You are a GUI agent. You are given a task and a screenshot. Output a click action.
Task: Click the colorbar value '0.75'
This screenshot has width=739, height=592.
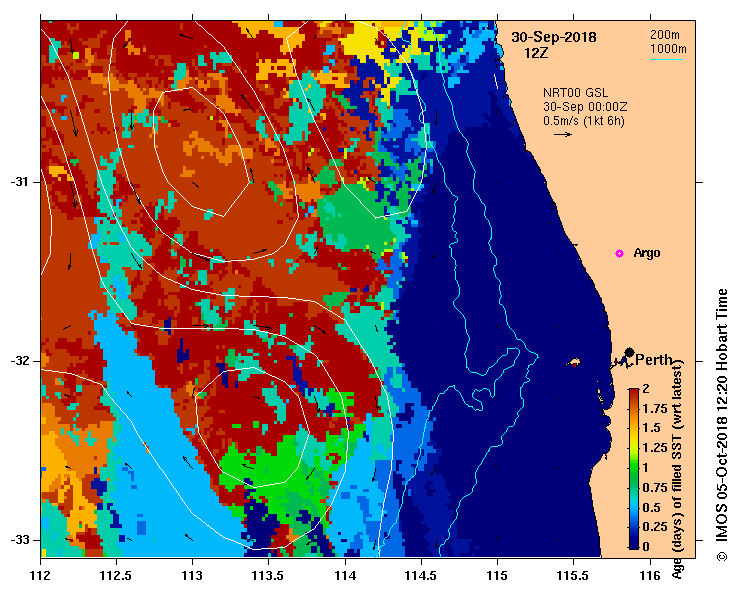coord(655,487)
